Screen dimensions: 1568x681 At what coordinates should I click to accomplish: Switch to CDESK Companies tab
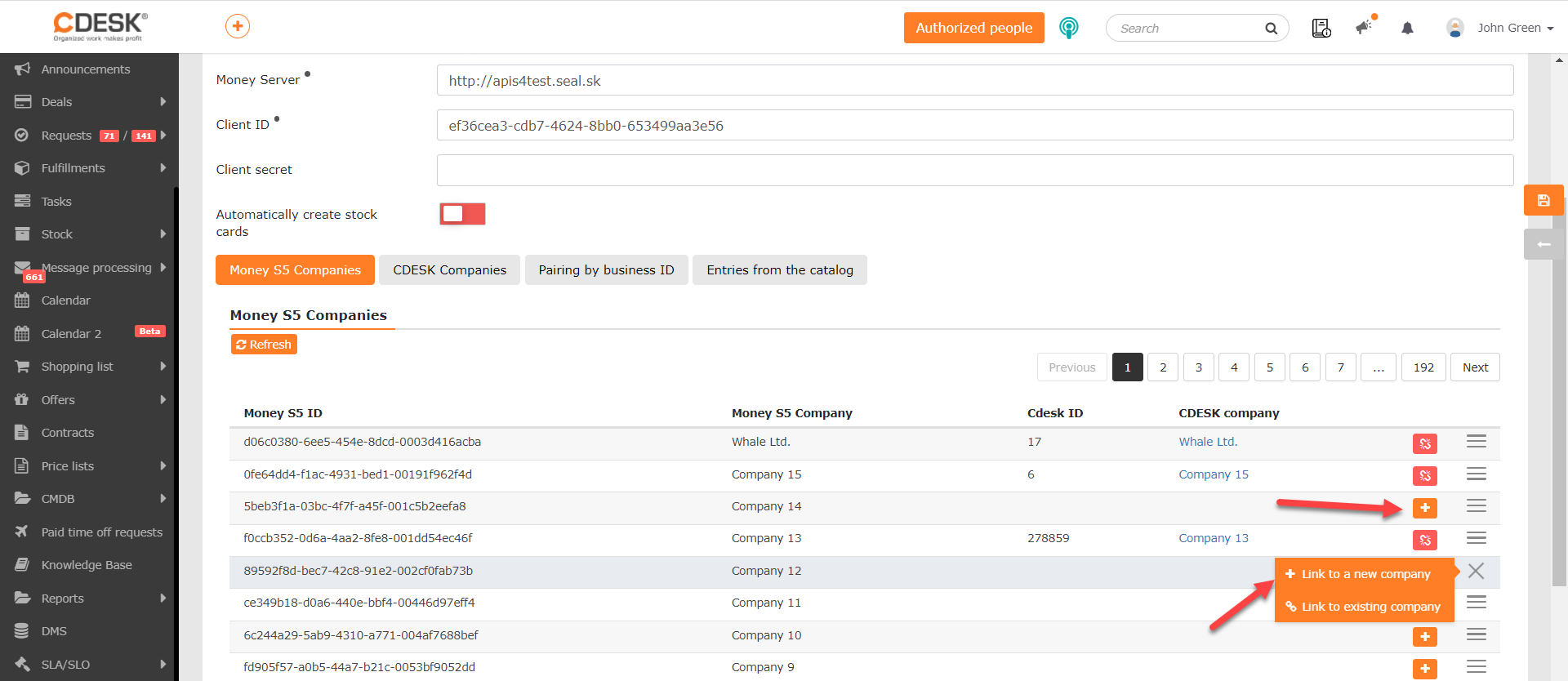tap(449, 270)
